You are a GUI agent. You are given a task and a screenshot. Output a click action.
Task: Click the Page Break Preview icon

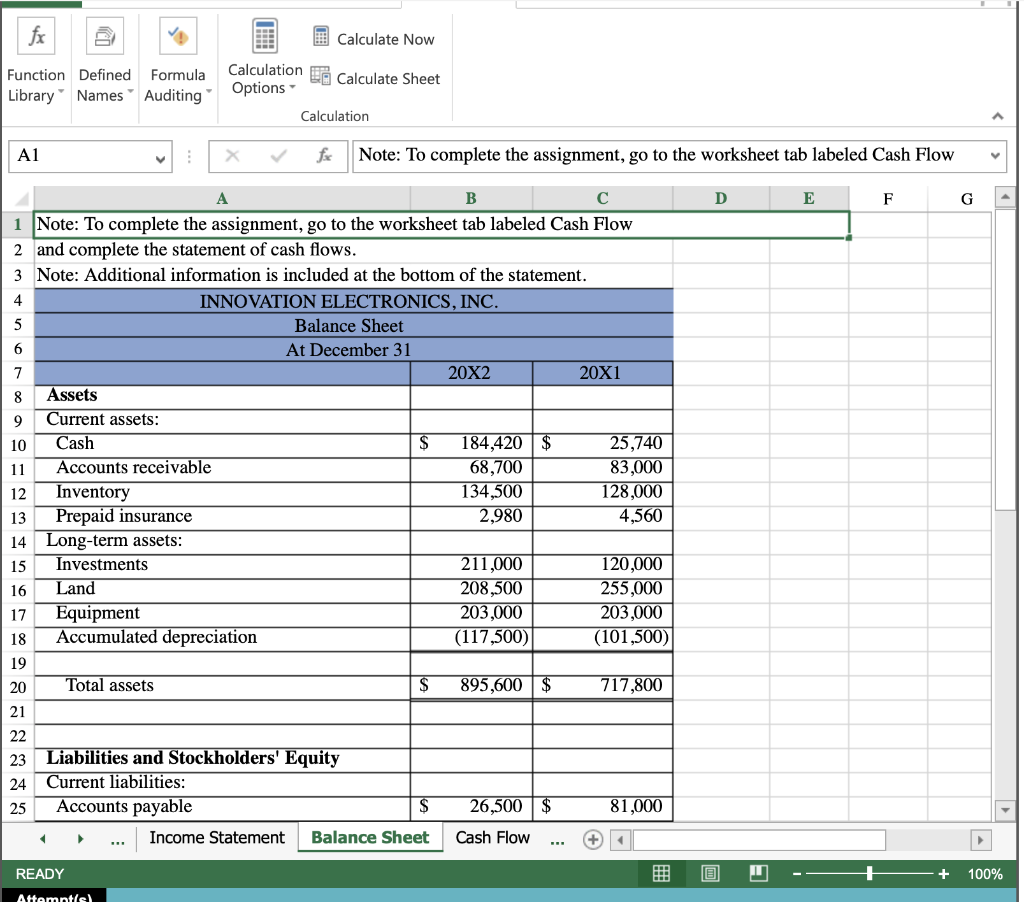click(757, 873)
